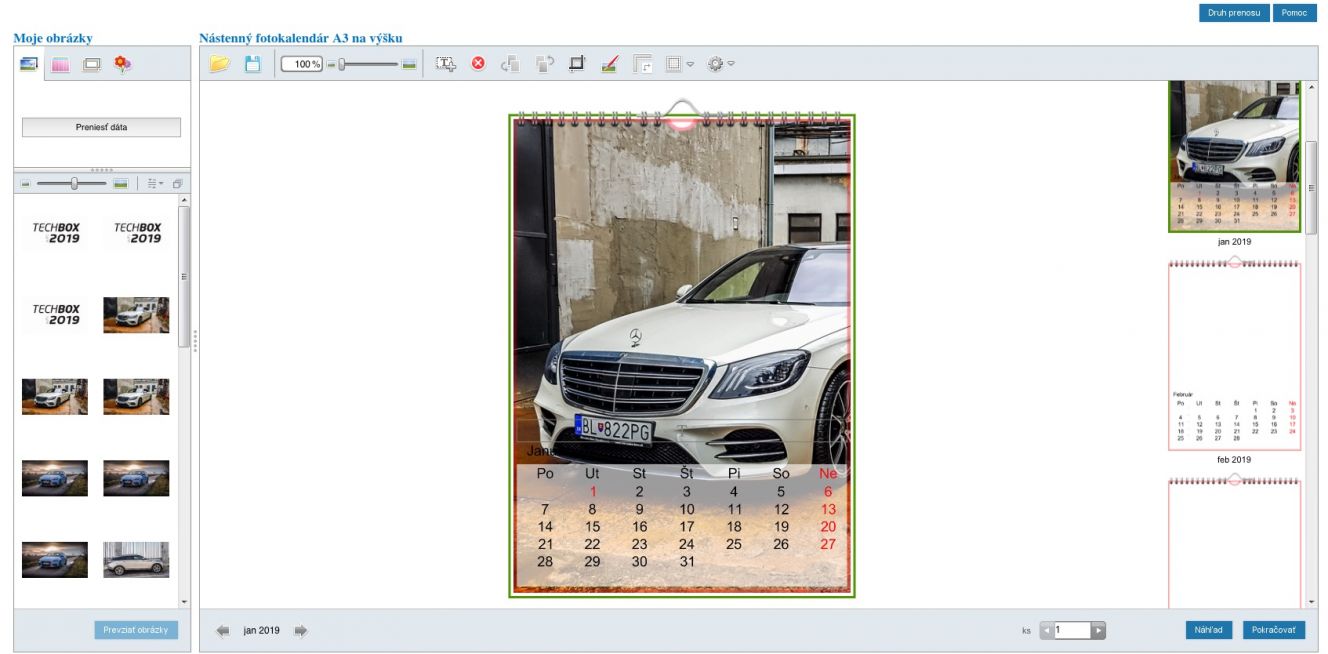Open the pink backgrounds tab
Viewport: 1328px width, 654px height.
[60, 64]
